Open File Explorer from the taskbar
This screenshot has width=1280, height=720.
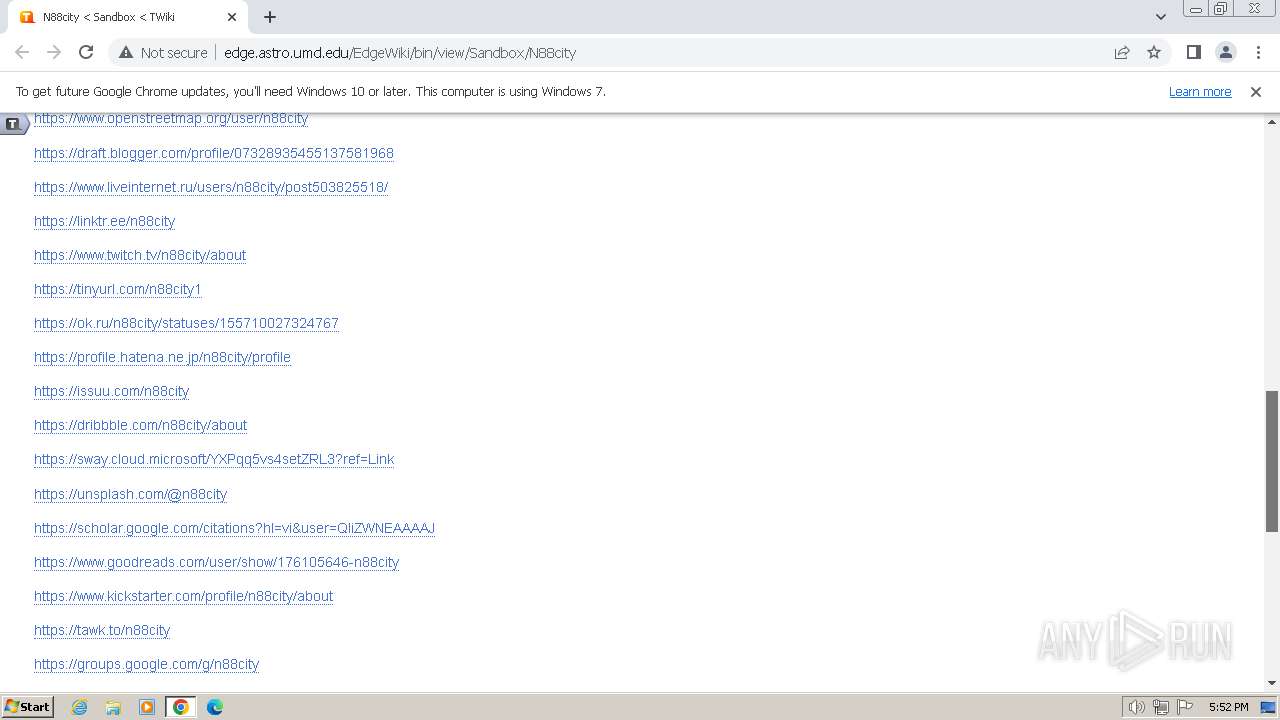coord(113,707)
